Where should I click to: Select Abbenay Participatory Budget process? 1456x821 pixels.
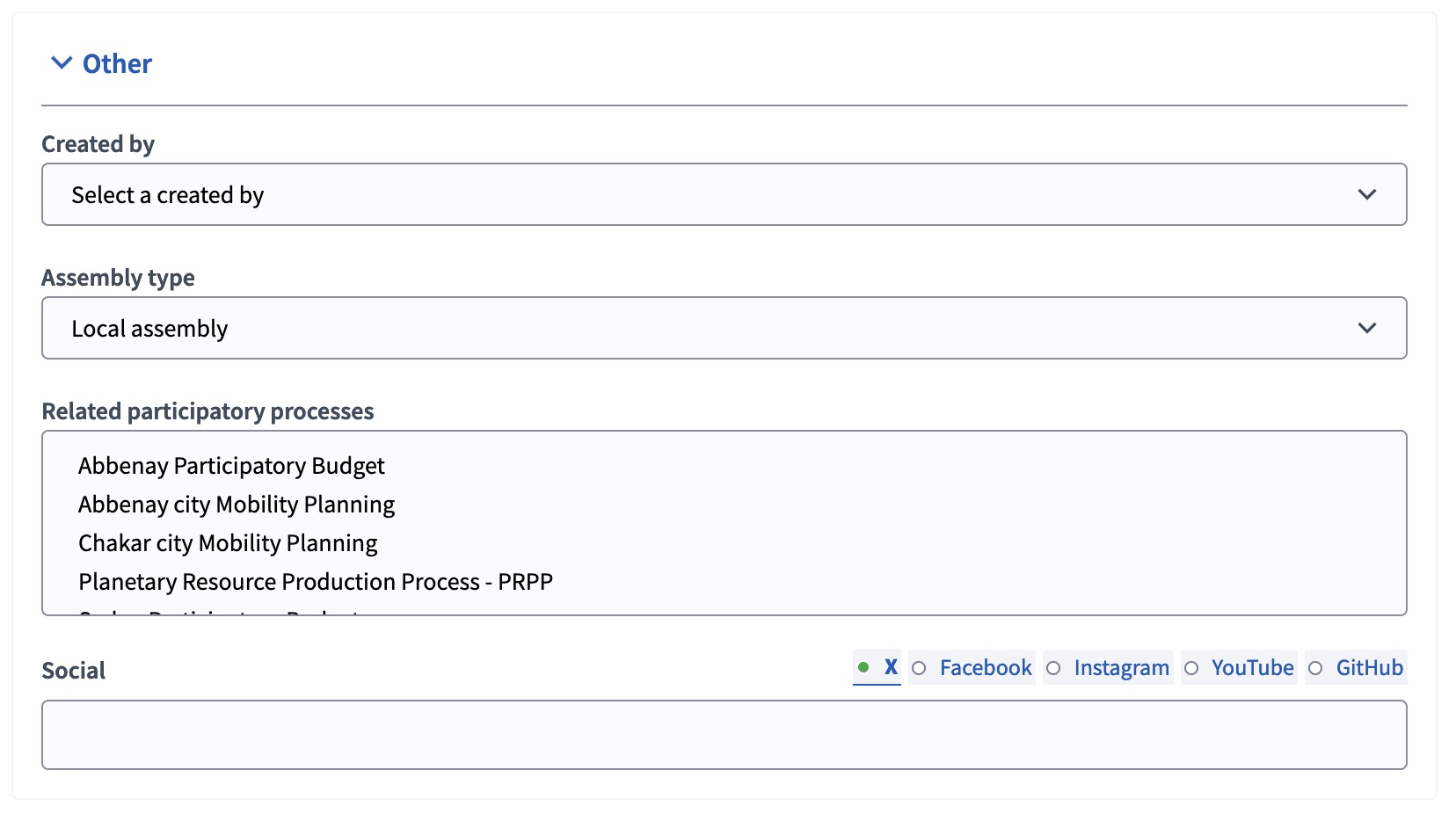click(231, 466)
